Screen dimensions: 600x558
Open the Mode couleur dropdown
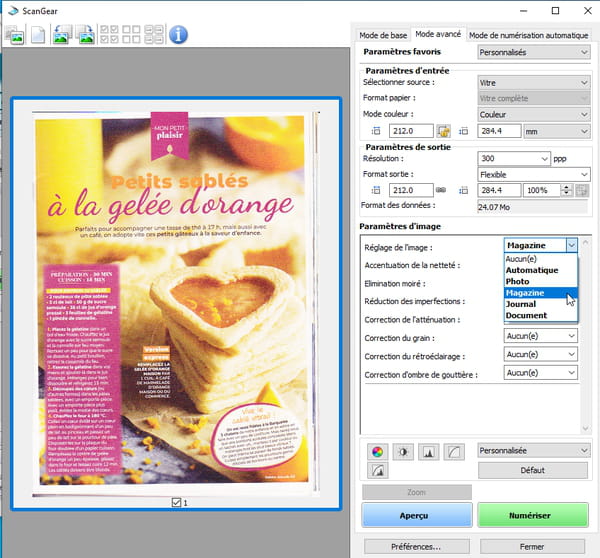(533, 114)
